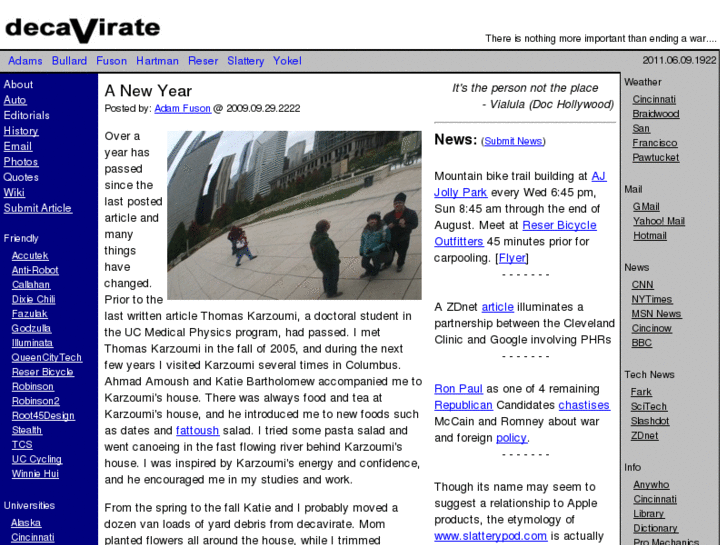Image resolution: width=727 pixels, height=545 pixels.
Task: Open Hotmail link
Action: pyautogui.click(x=650, y=235)
